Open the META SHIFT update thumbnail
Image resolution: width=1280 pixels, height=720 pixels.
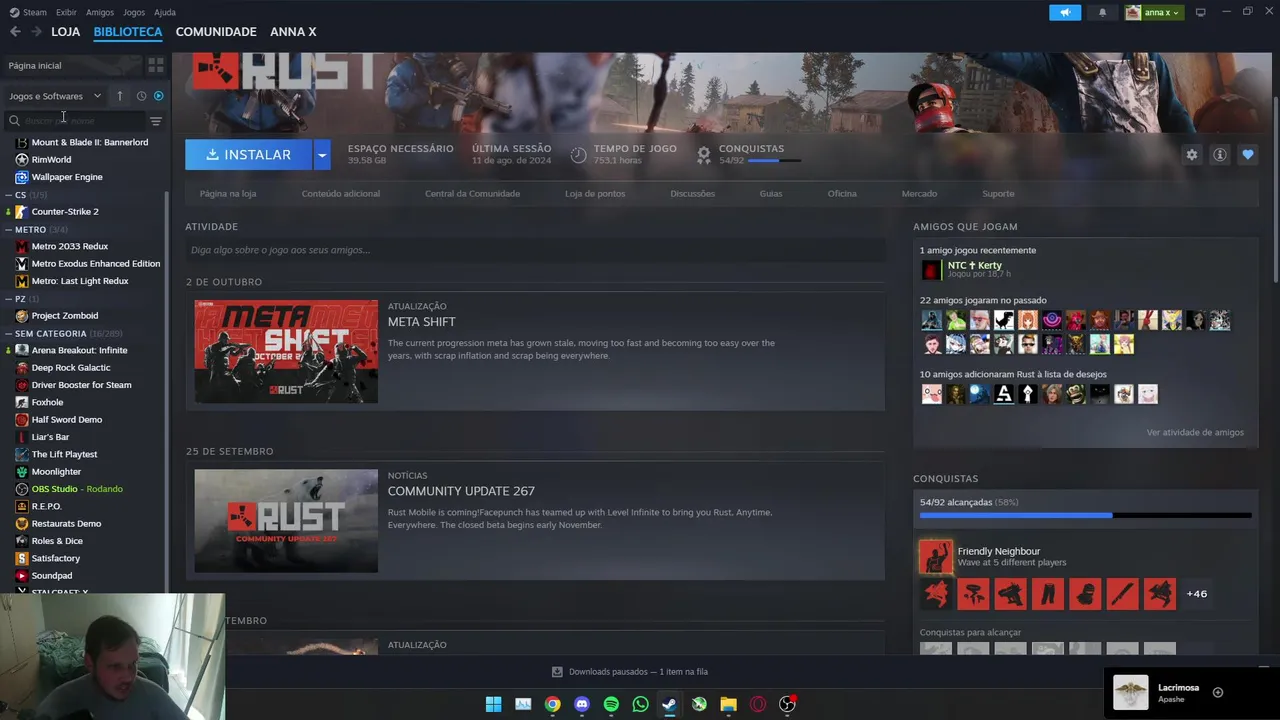pyautogui.click(x=286, y=352)
